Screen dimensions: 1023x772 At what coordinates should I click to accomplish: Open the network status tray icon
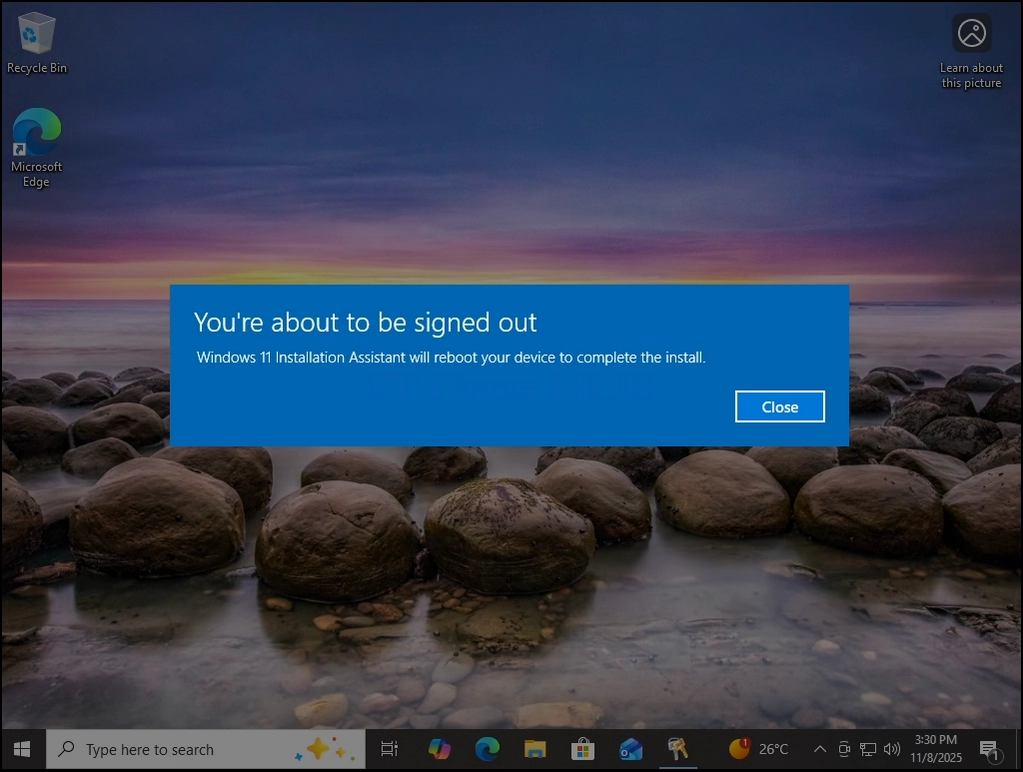pos(867,749)
